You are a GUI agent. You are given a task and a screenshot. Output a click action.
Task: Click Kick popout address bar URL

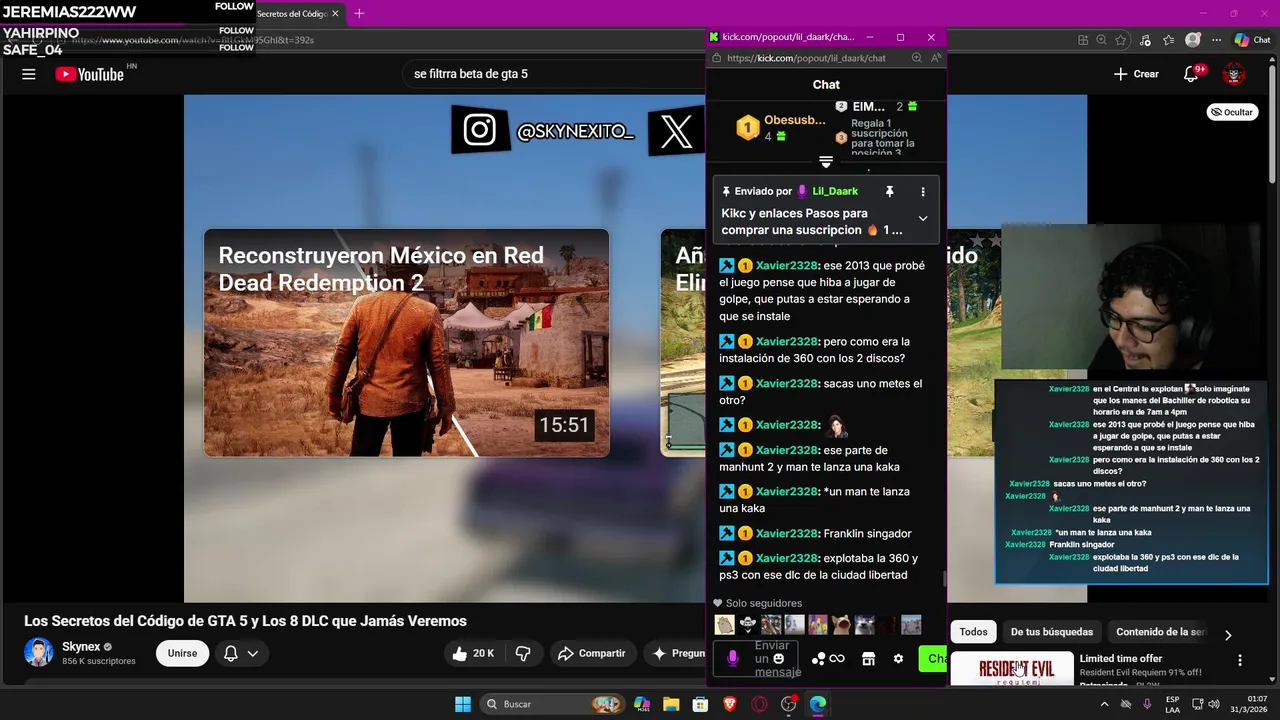click(x=806, y=58)
